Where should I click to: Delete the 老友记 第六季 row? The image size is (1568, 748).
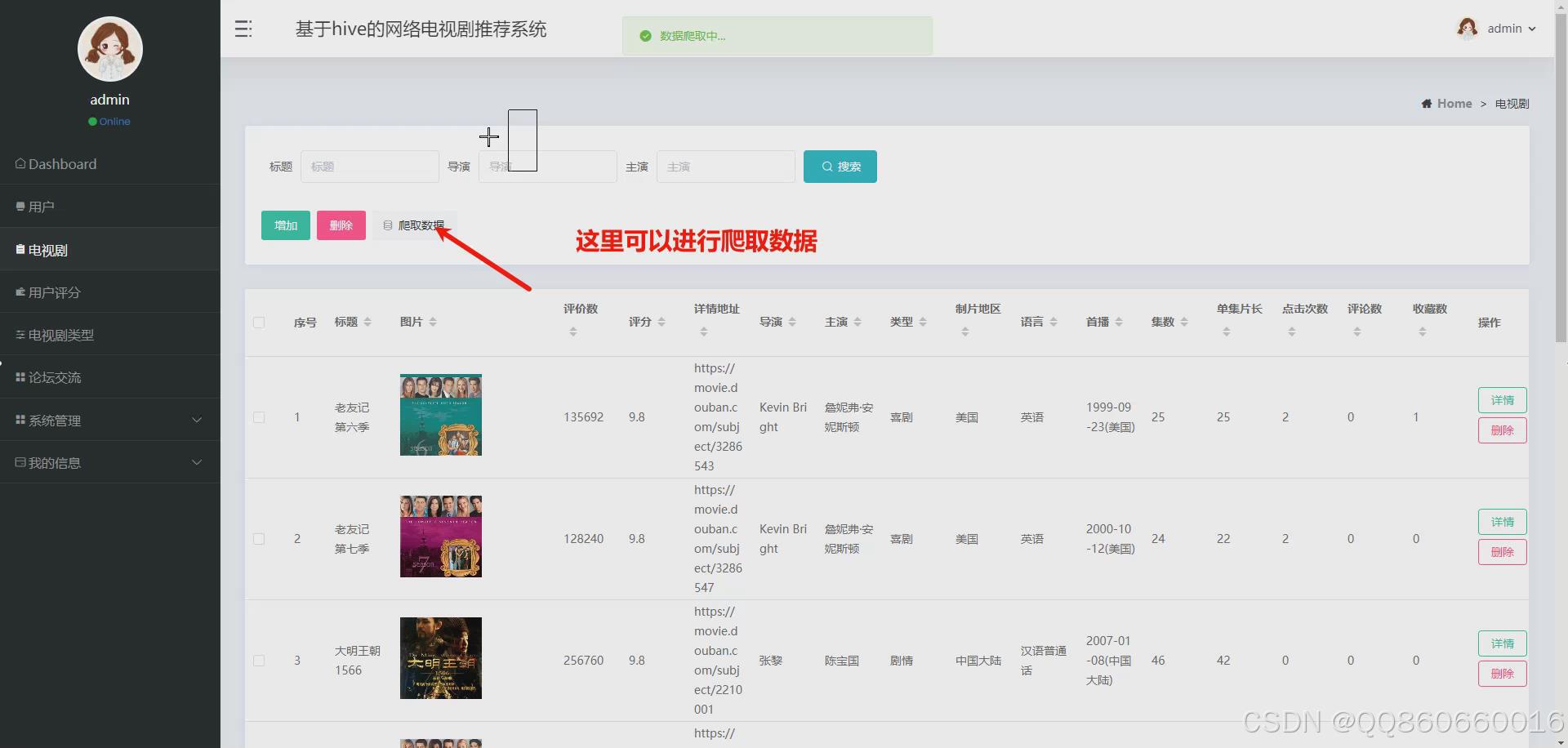(1503, 430)
